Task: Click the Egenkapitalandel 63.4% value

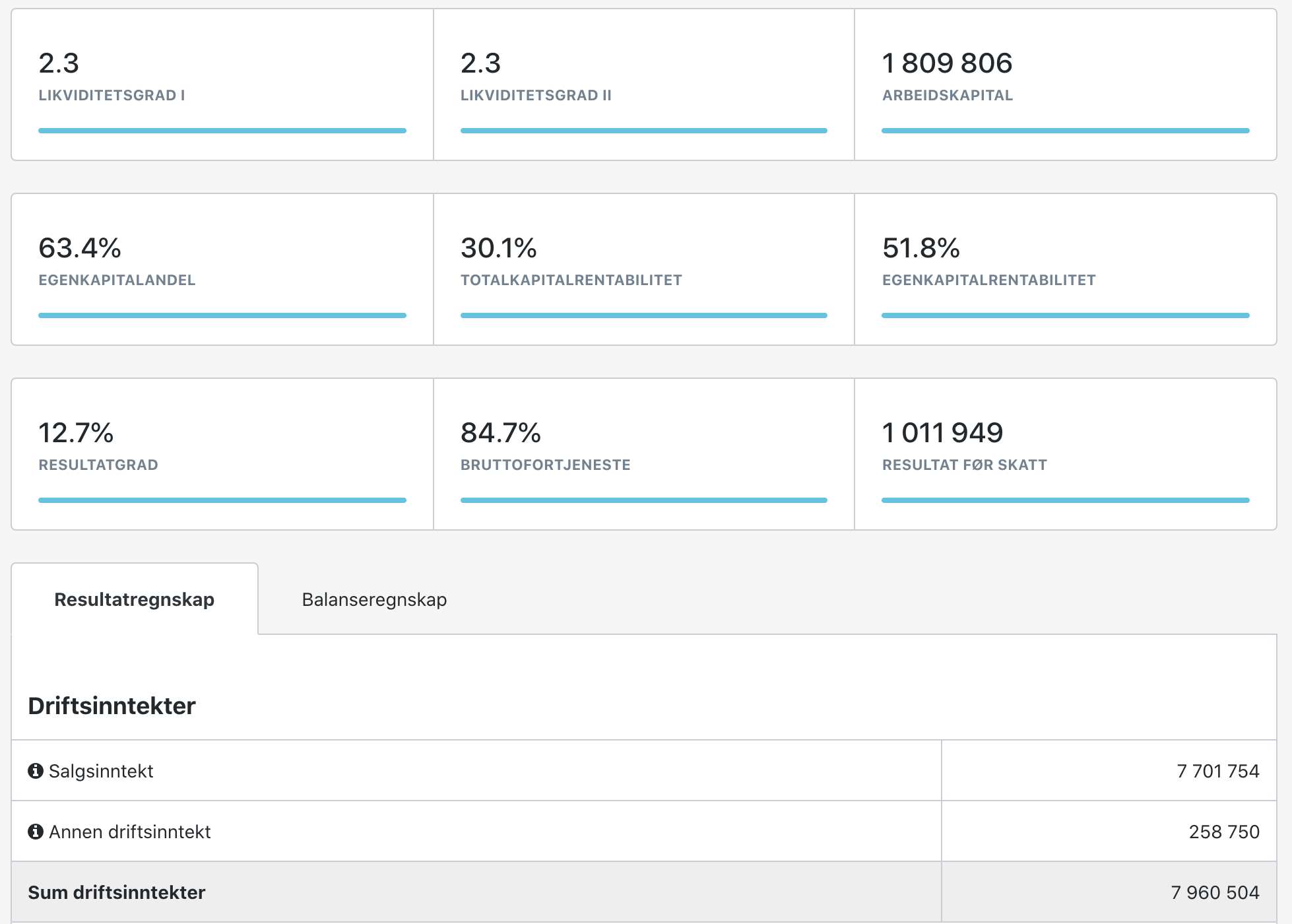Action: coord(80,248)
